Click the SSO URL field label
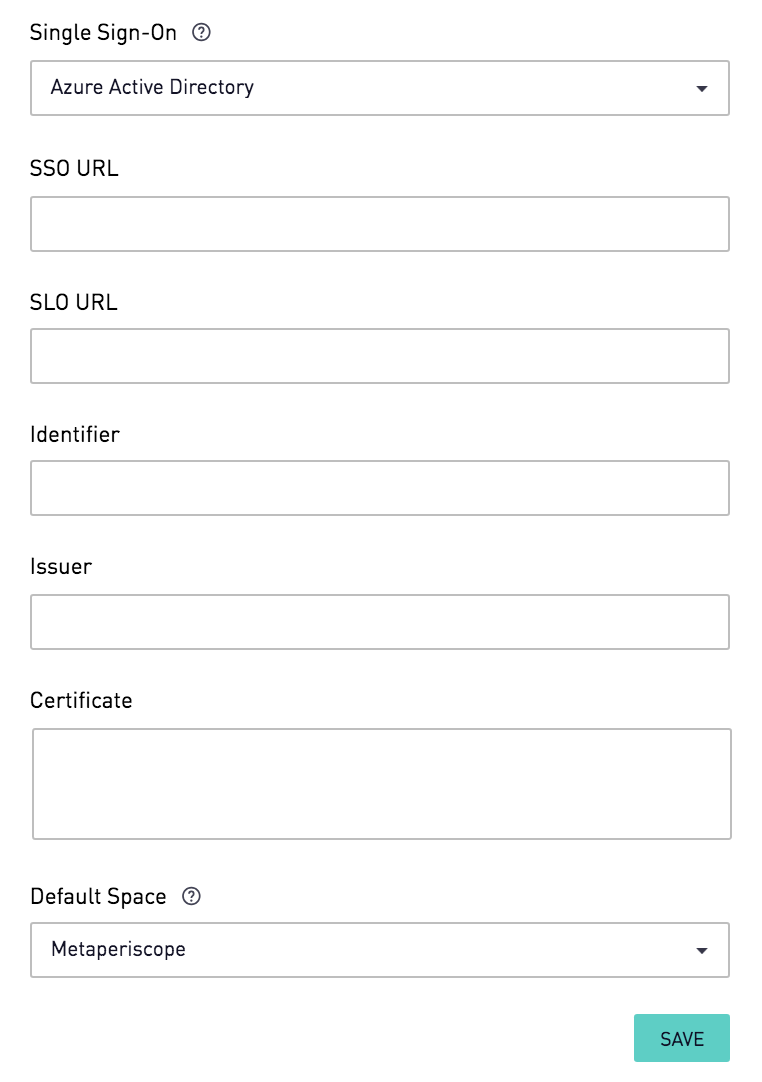 [74, 168]
